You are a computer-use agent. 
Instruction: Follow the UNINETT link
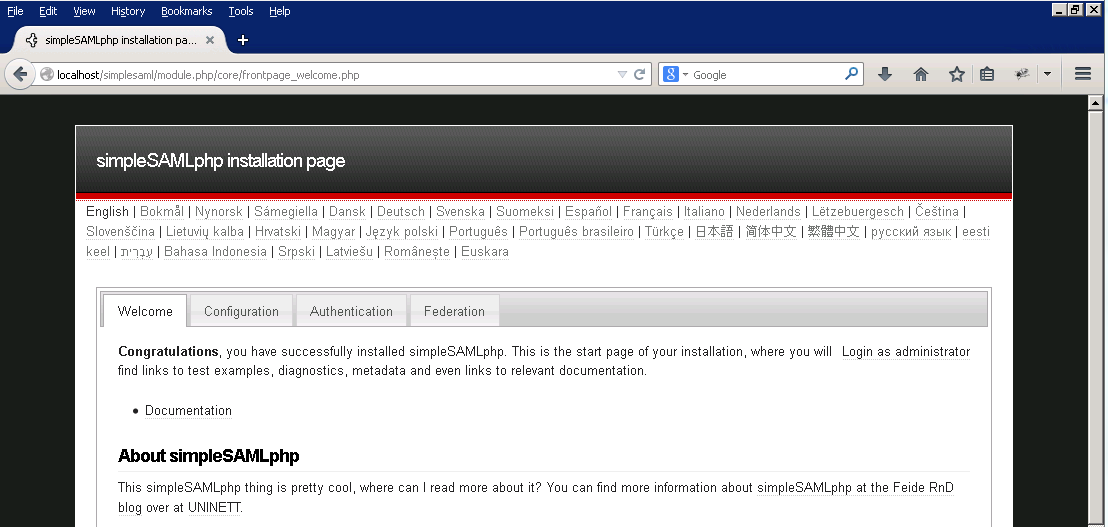pos(215,507)
